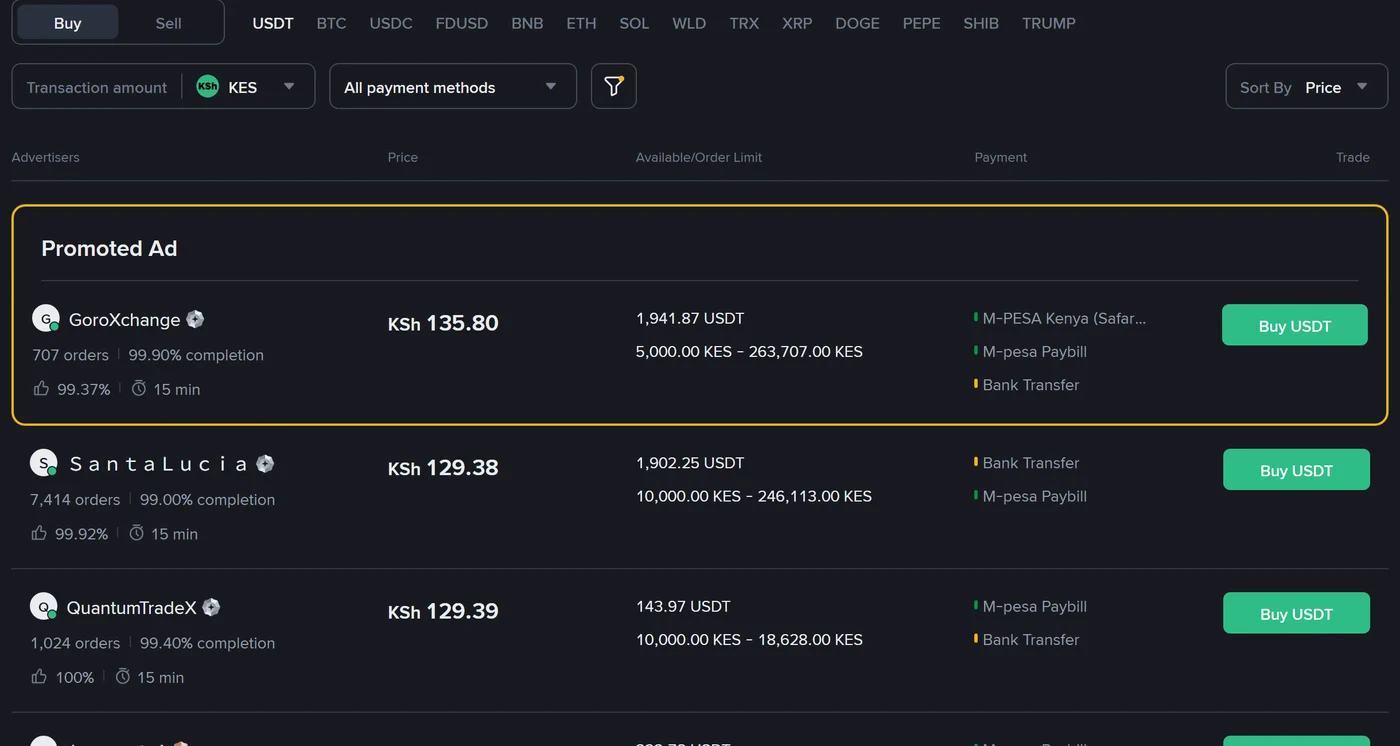Select the DOGE tab
This screenshot has width=1400, height=746.
pos(857,23)
